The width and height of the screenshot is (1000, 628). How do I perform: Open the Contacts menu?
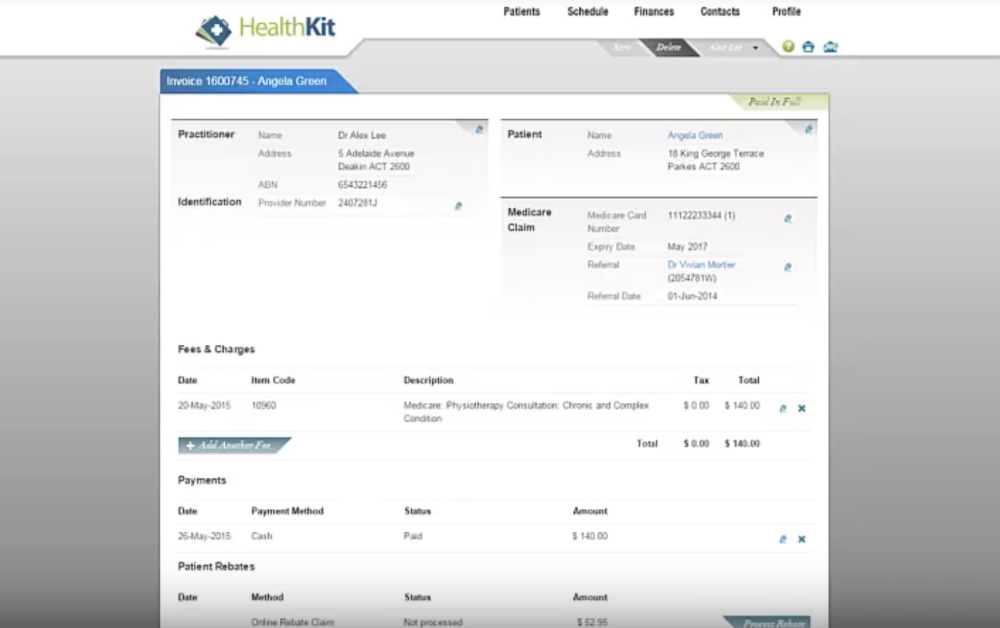pos(720,11)
